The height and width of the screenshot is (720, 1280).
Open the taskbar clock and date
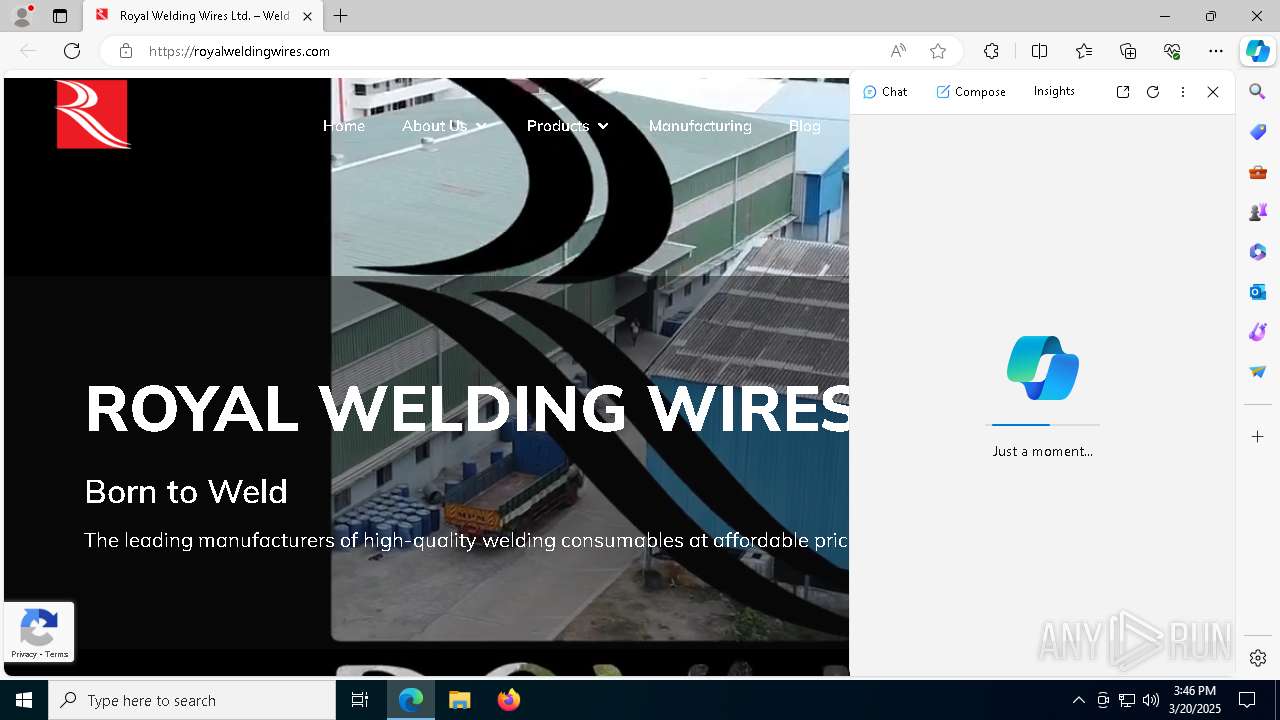1195,700
